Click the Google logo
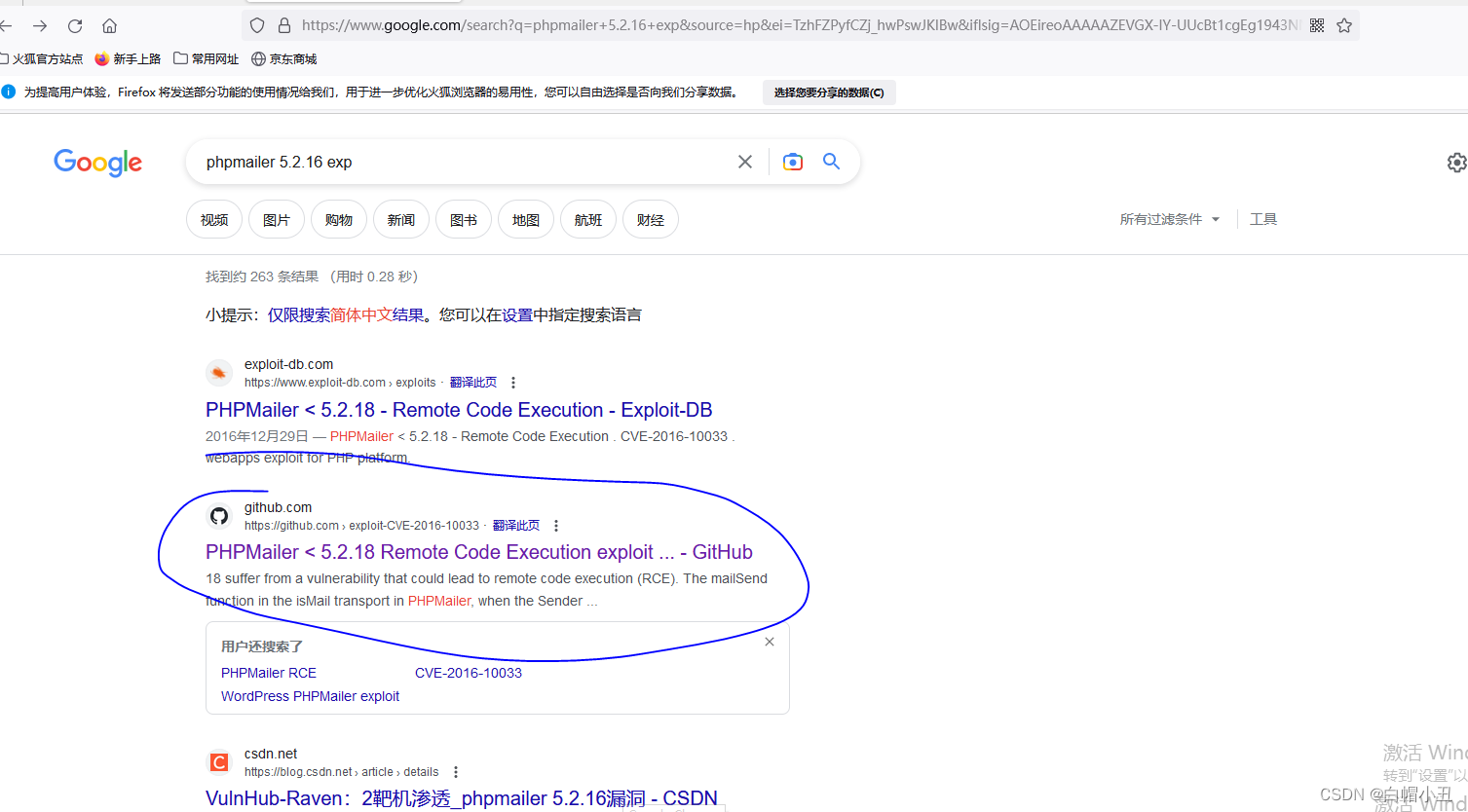Screen dimensions: 1468x812 coord(98,163)
